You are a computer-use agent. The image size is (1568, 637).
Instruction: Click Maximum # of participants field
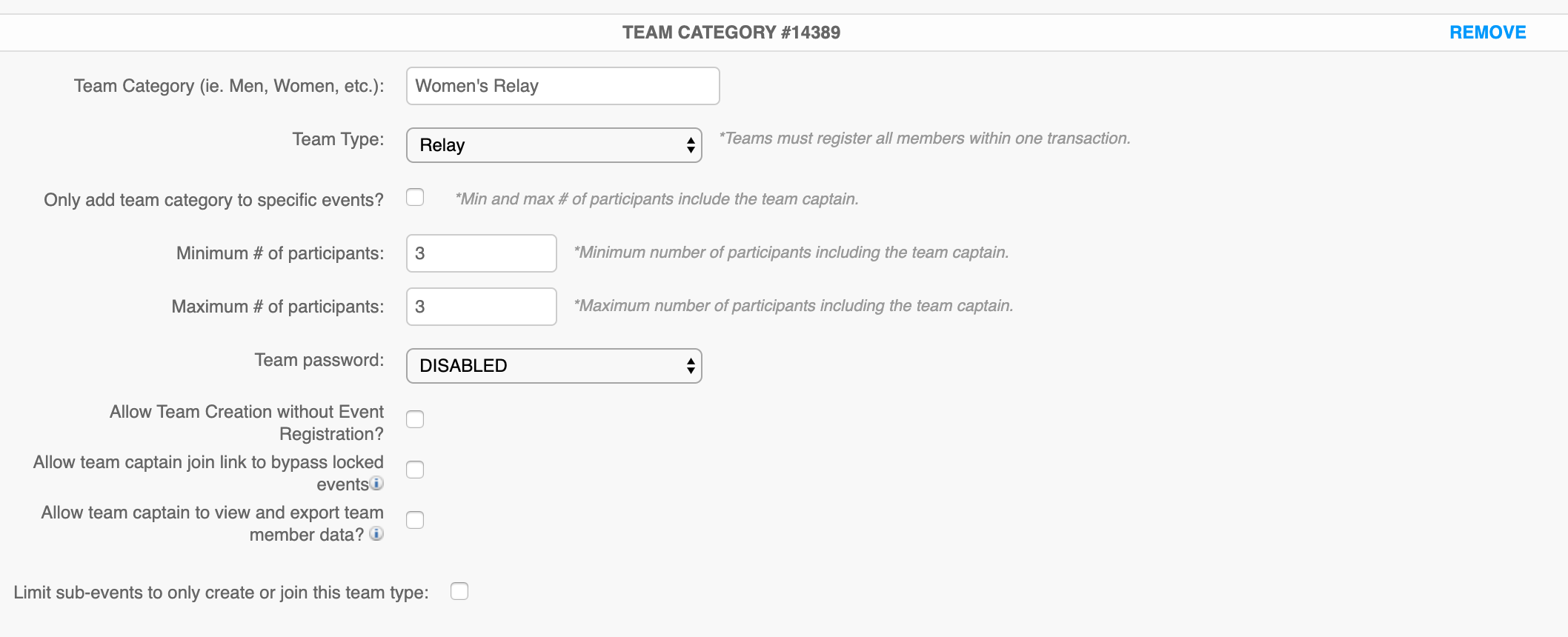coord(481,307)
